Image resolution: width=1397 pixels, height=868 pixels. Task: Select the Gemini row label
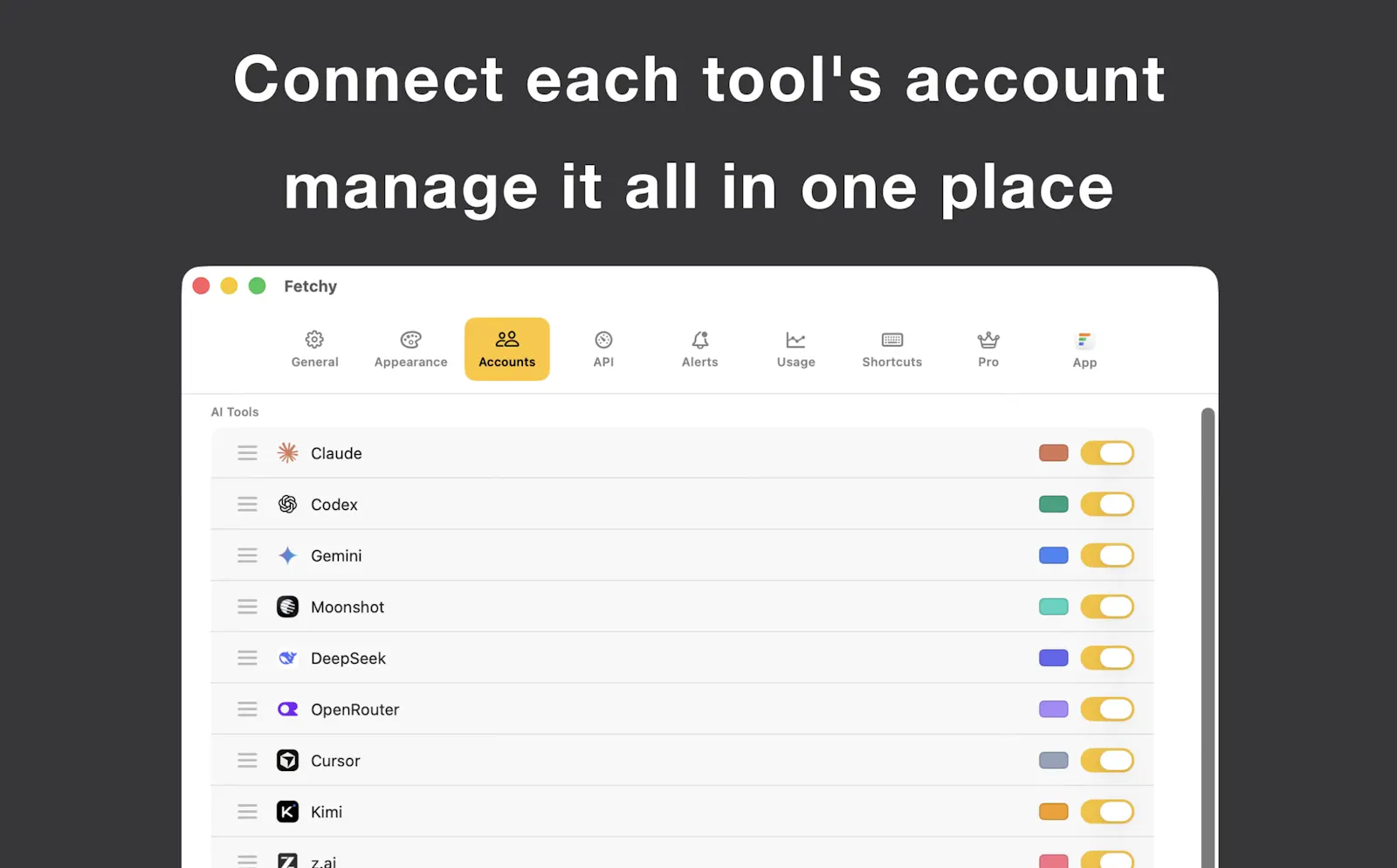336,556
